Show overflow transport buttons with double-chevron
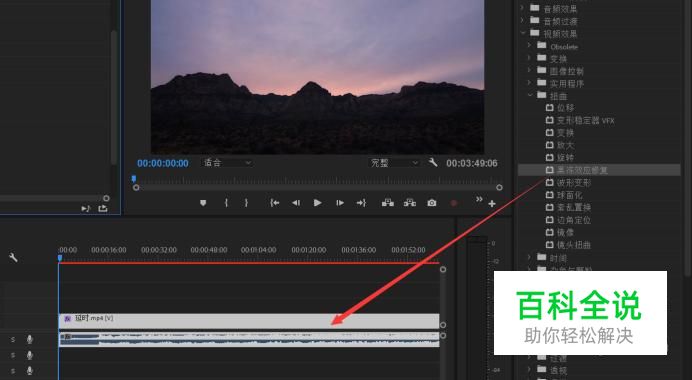This screenshot has width=692, height=380. (479, 199)
